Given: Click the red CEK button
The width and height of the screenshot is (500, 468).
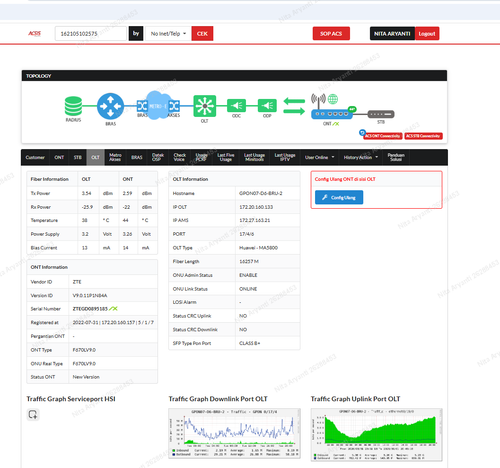Looking at the screenshot, I should (x=202, y=34).
